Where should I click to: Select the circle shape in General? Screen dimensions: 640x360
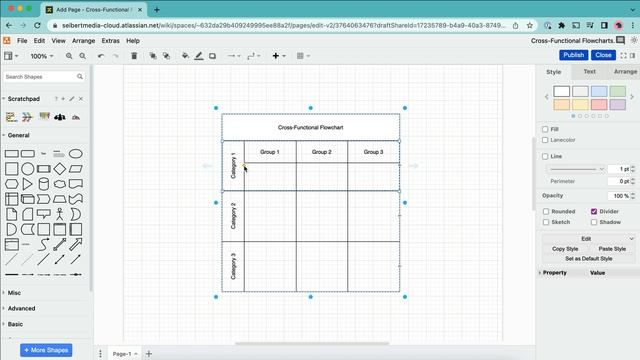coord(27,169)
